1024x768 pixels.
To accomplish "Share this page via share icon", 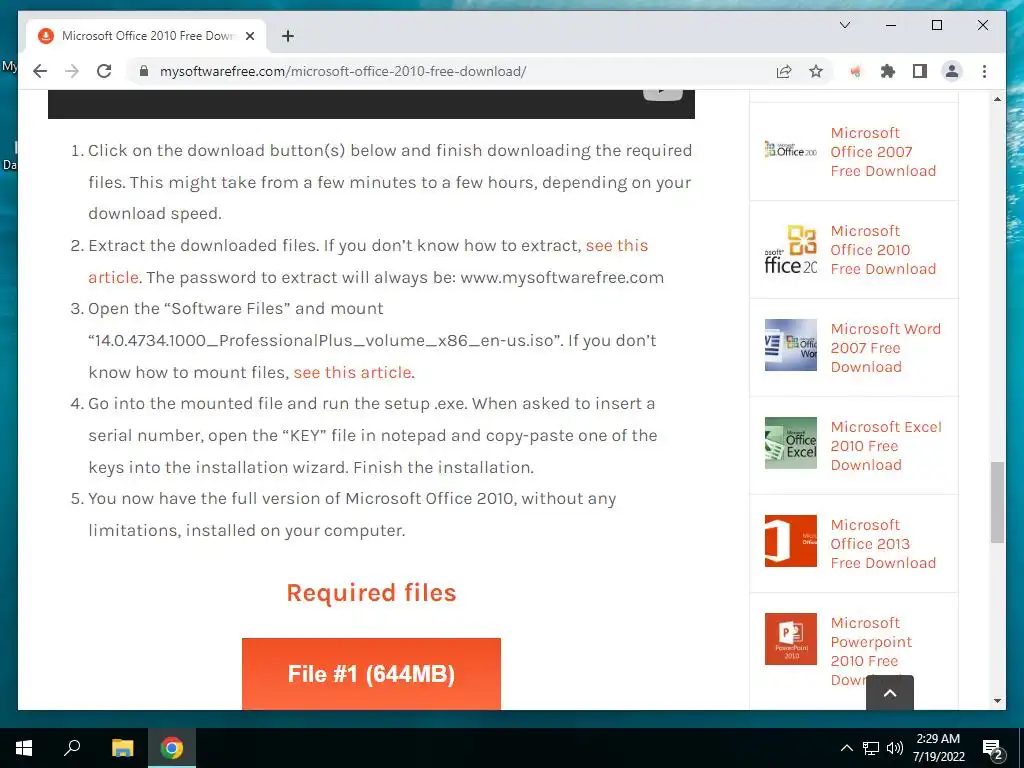I will pos(784,71).
